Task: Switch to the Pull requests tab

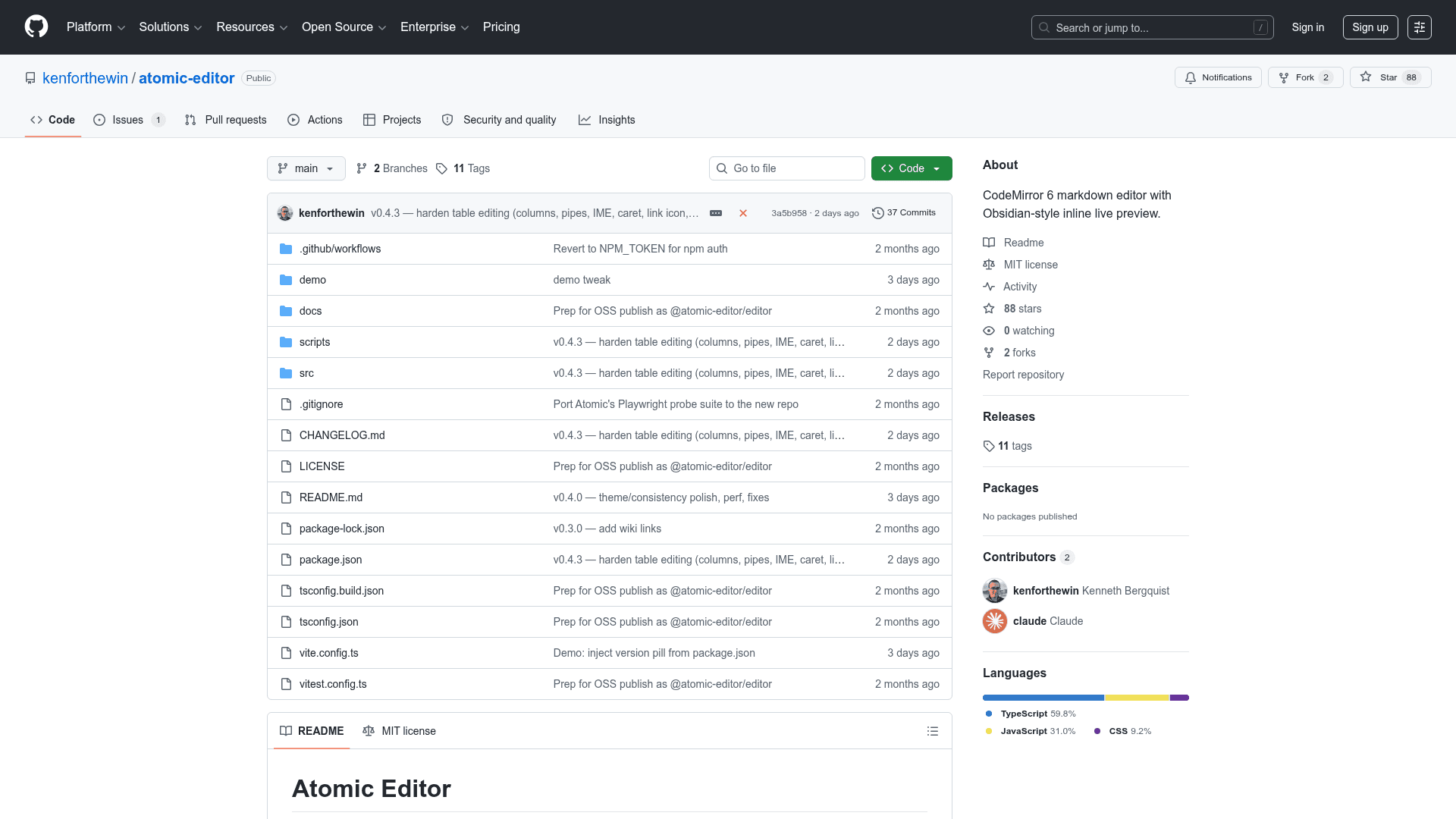Action: [x=226, y=120]
